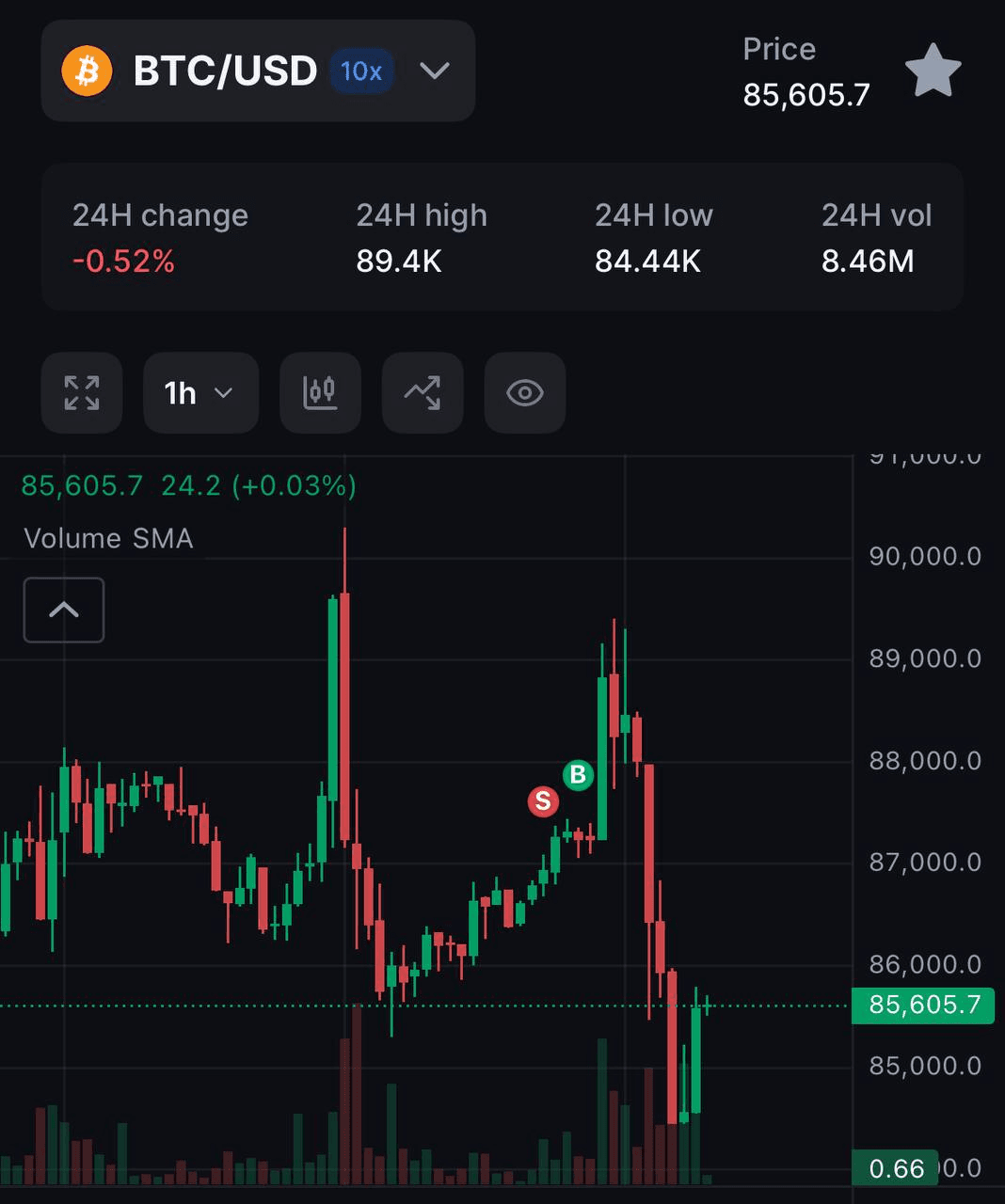Click the red S trade marker
This screenshot has width=1005, height=1204.
(x=543, y=801)
